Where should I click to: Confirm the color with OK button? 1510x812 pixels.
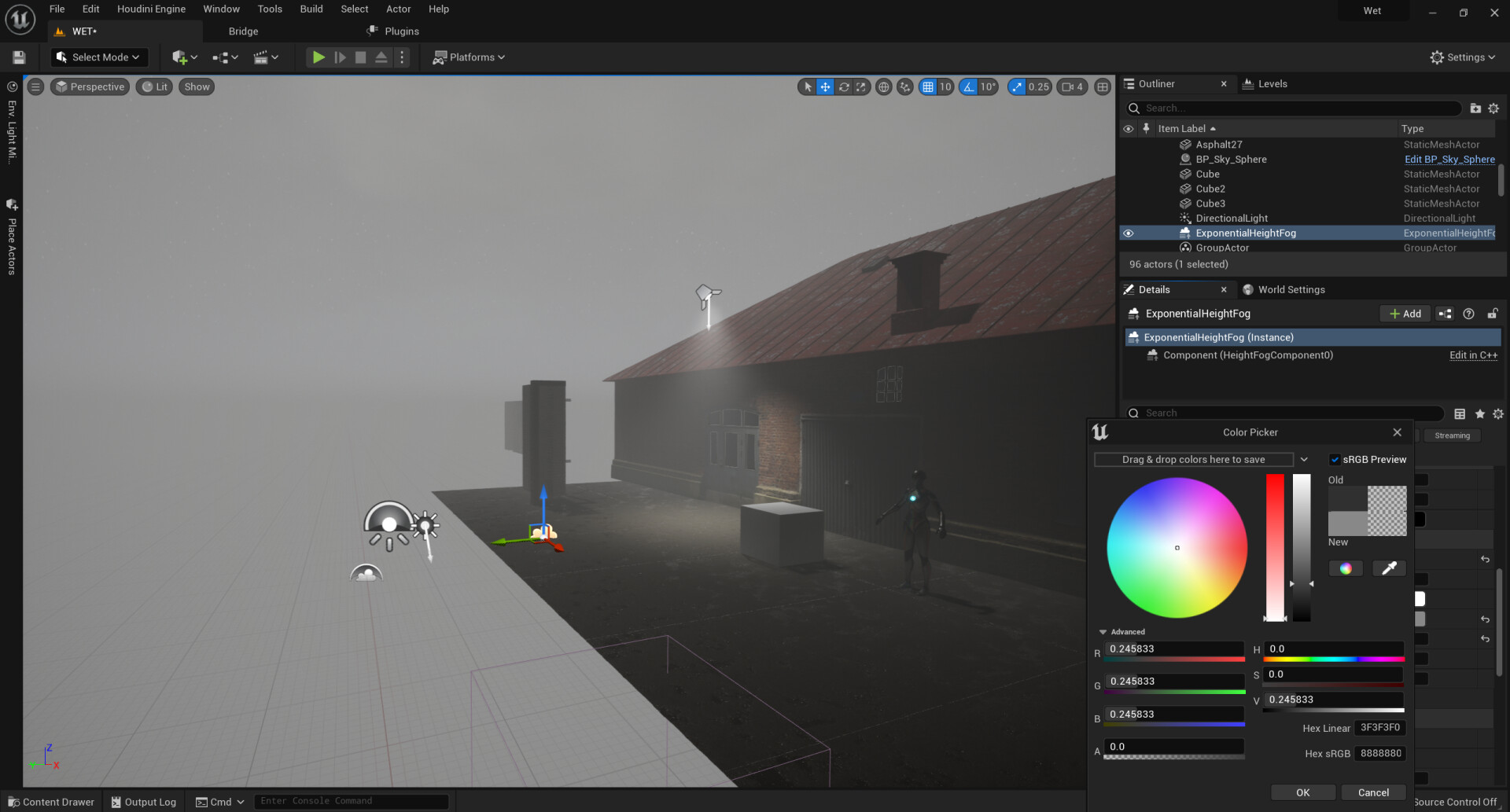click(1302, 792)
